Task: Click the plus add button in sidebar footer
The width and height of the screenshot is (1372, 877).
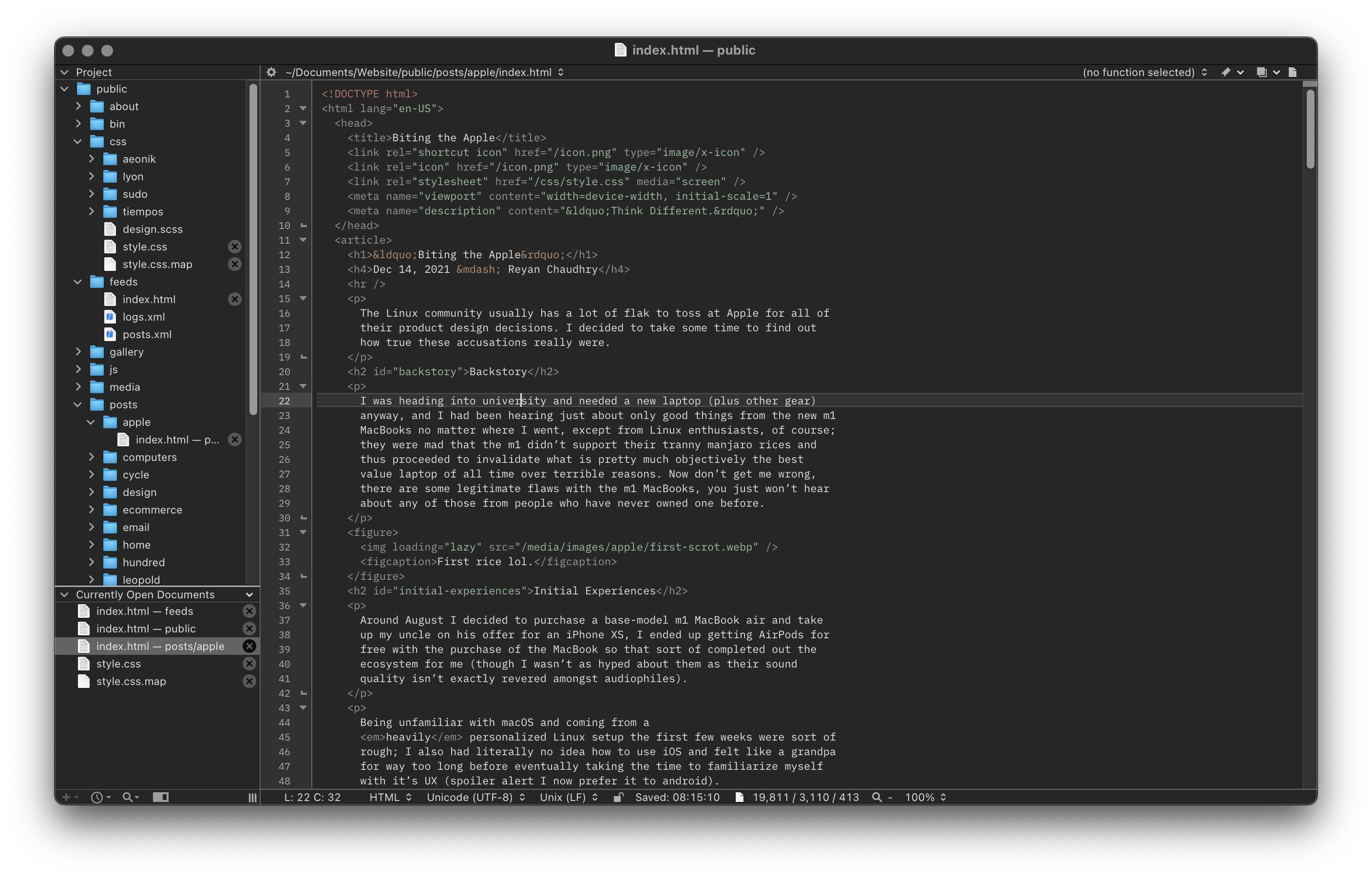Action: [x=66, y=797]
